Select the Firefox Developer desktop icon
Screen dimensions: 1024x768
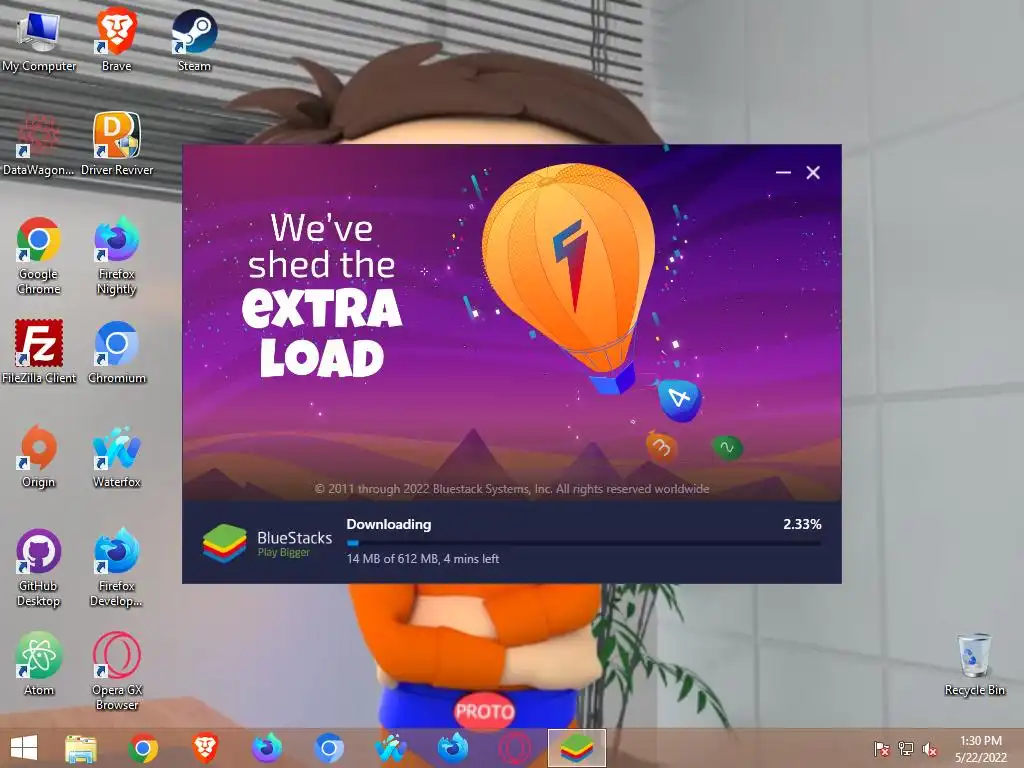(116, 568)
